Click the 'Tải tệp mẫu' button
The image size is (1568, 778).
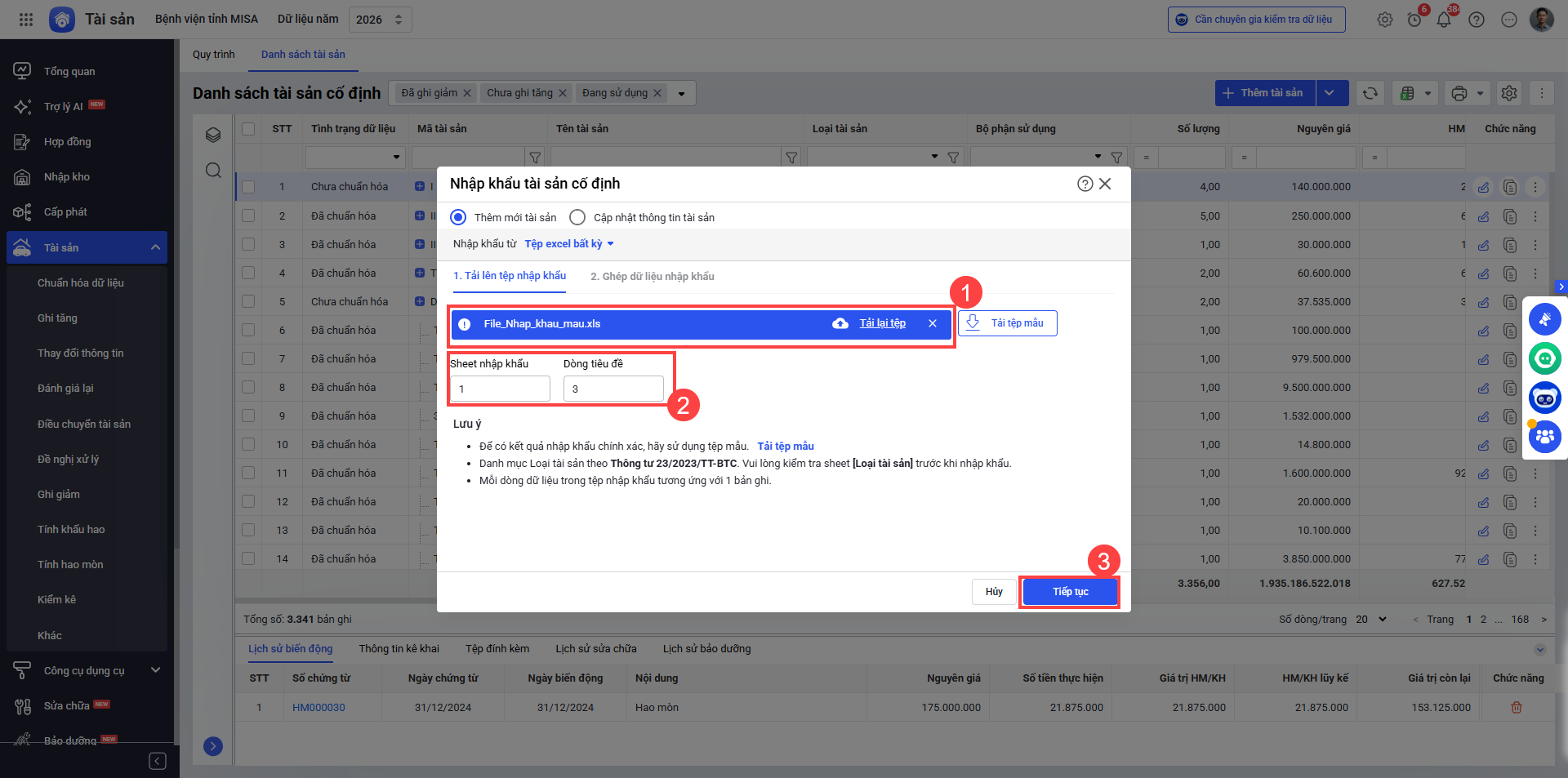(1008, 323)
